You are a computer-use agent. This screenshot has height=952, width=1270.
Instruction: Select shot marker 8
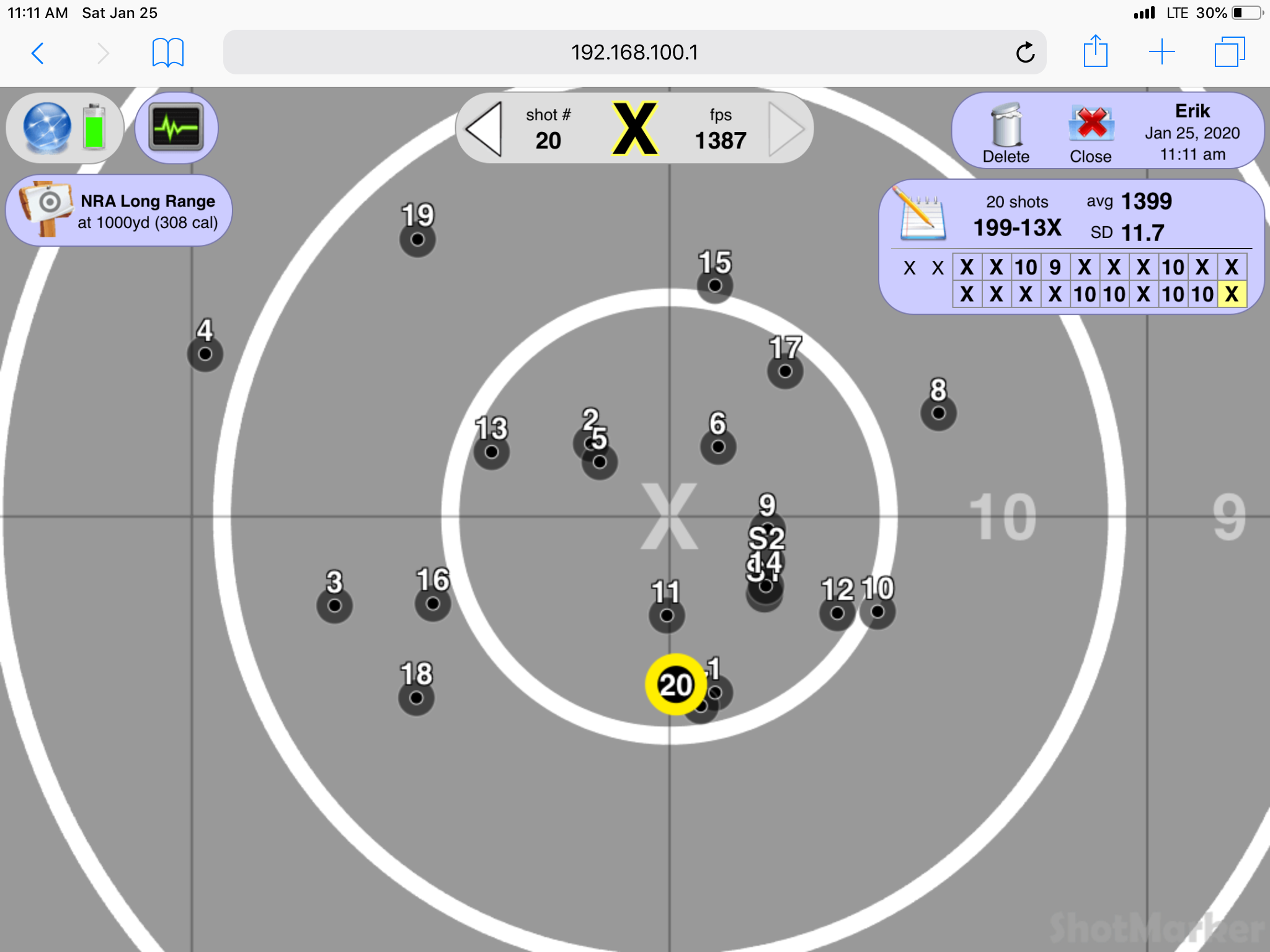938,413
